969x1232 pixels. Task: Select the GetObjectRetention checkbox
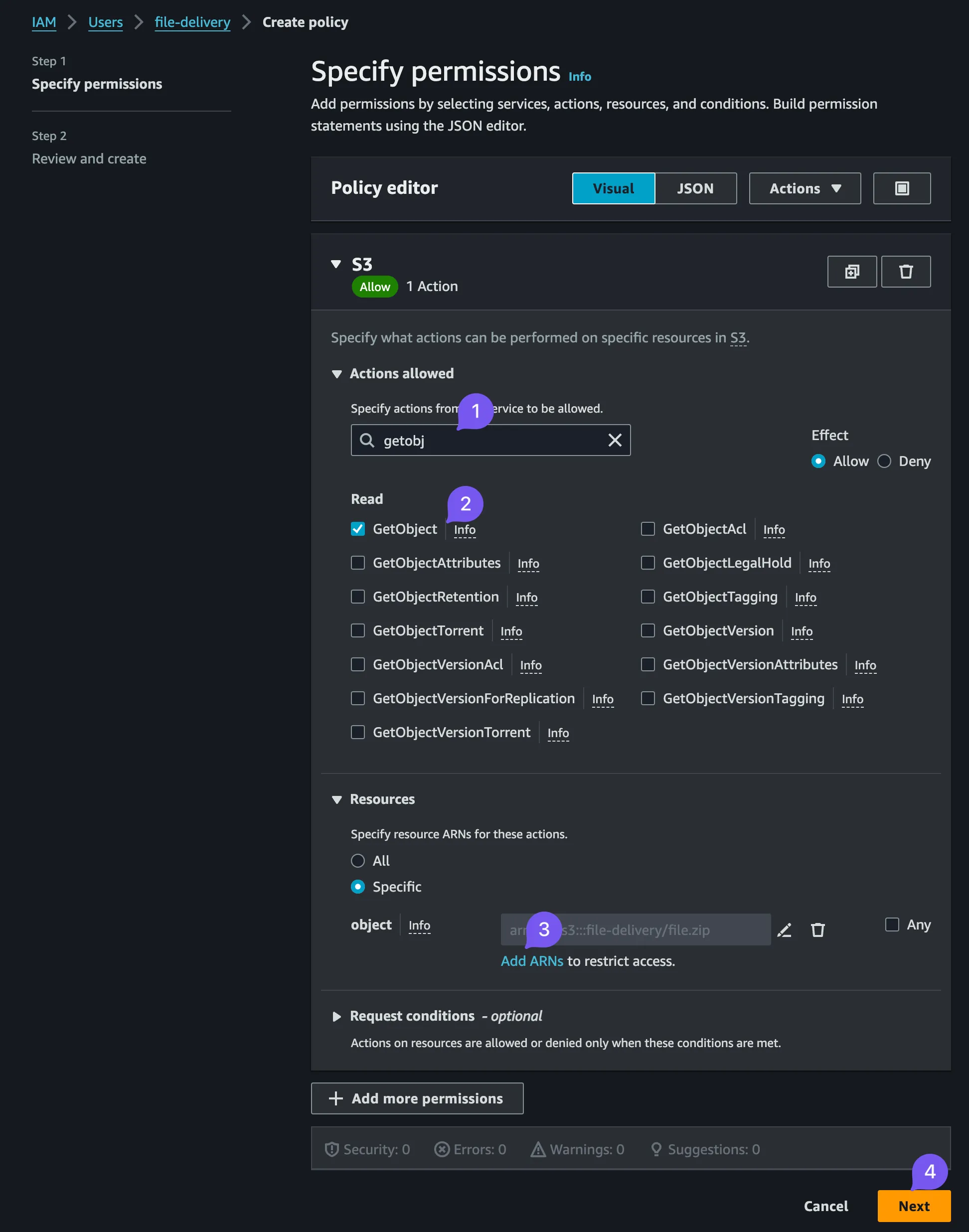click(x=357, y=597)
